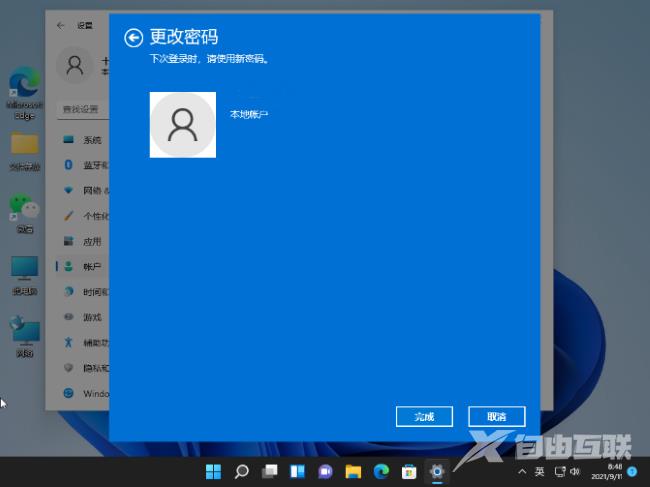Open 辅助功能 (Accessibility) in Settings sidebar
650x487 pixels.
[83, 343]
